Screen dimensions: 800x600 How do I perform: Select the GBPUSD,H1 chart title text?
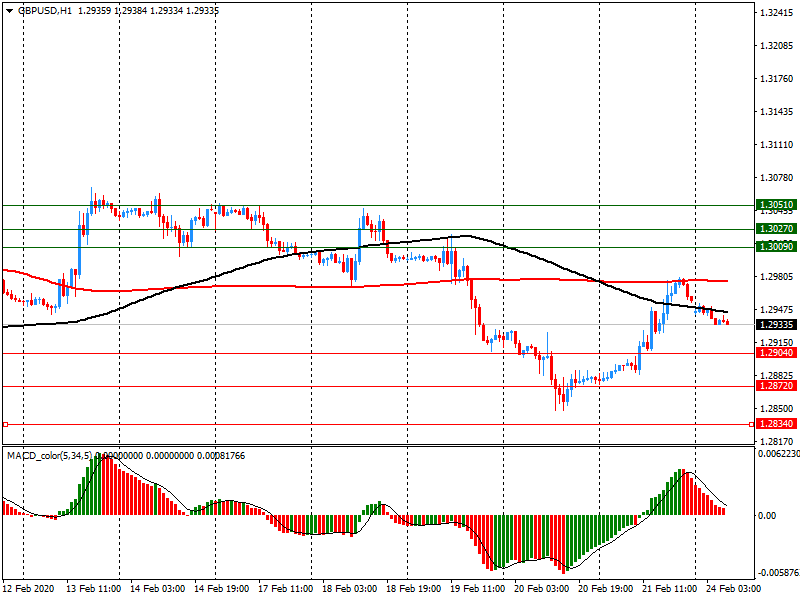coord(45,11)
